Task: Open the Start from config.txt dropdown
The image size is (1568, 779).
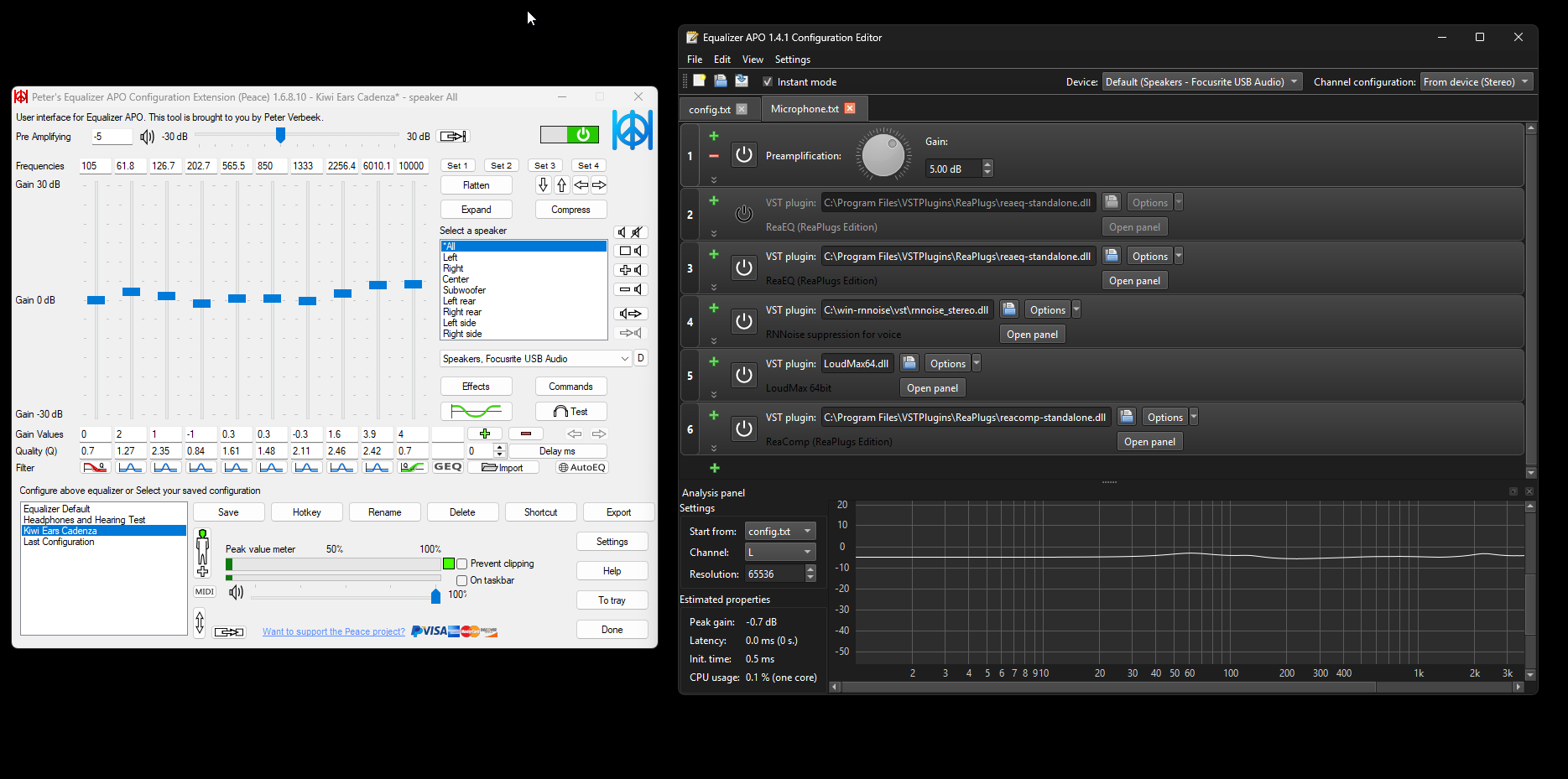Action: (779, 532)
